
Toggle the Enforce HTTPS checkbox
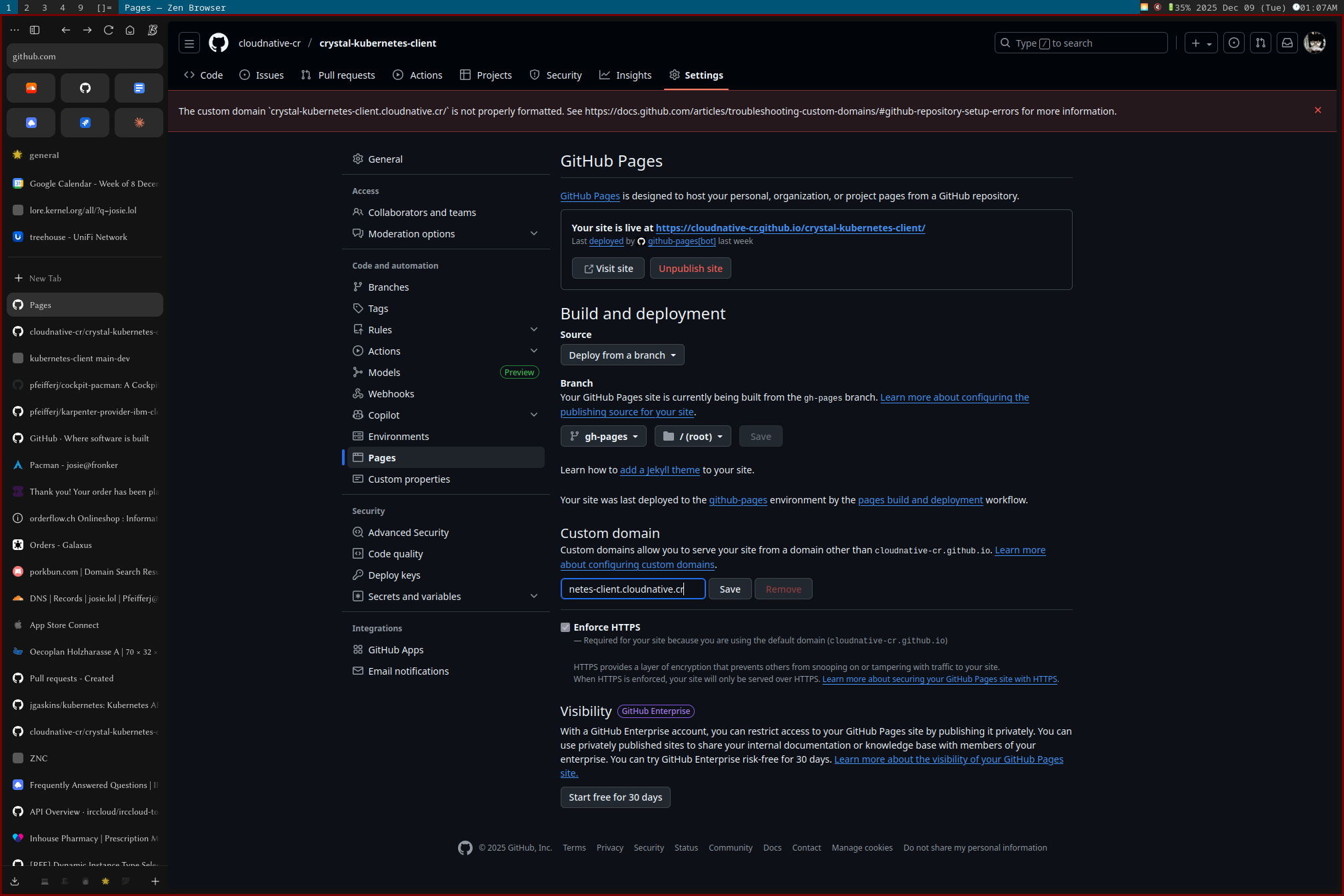click(x=565, y=627)
